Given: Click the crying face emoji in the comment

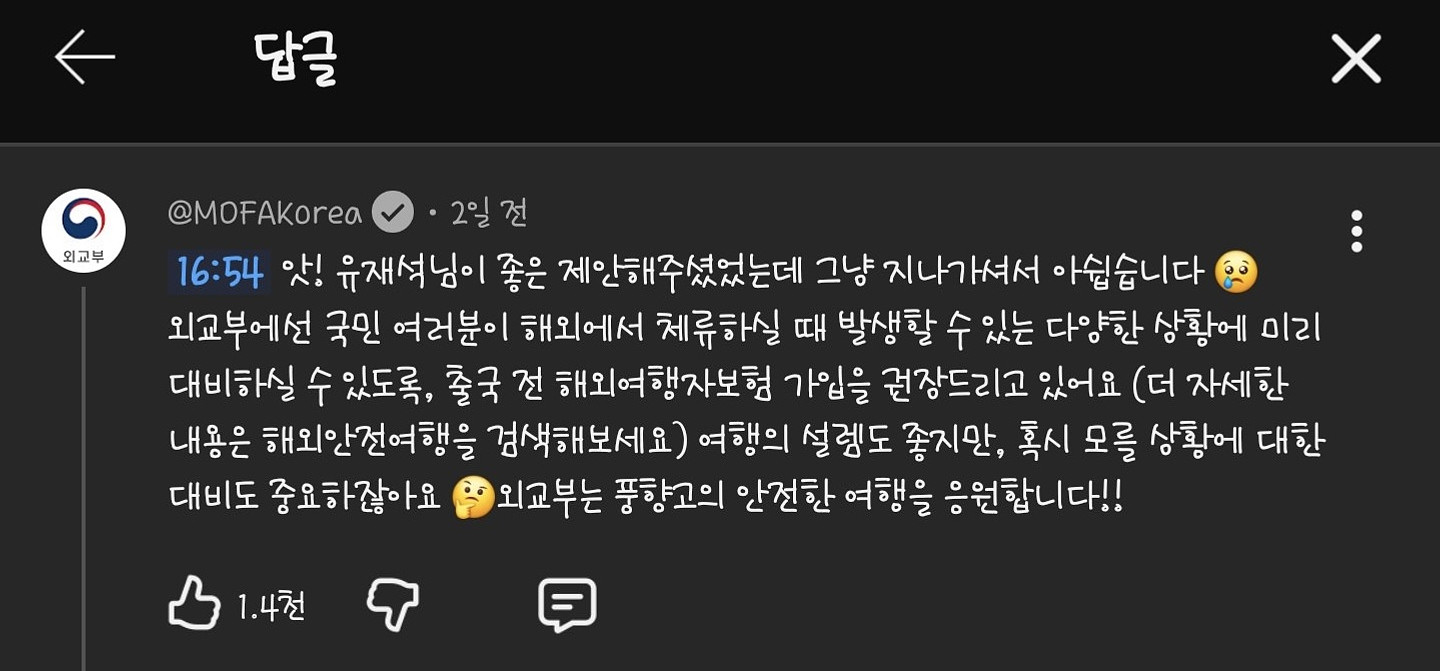Looking at the screenshot, I should [1236, 272].
